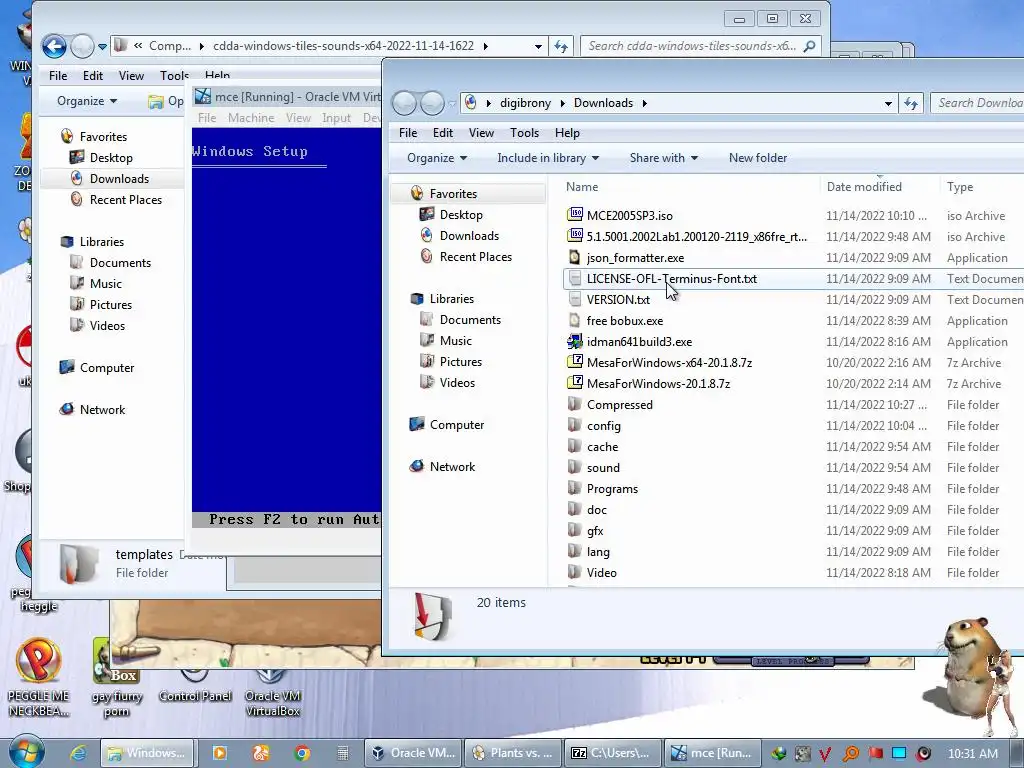Click search field in cdda window
The height and width of the screenshot is (768, 1024).
tap(699, 46)
